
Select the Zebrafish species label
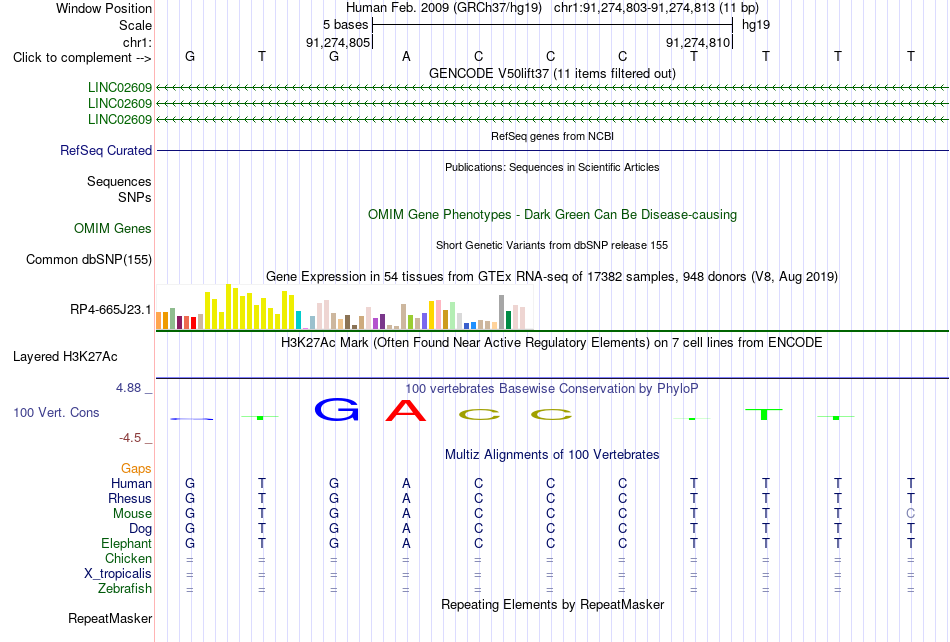click(125, 588)
